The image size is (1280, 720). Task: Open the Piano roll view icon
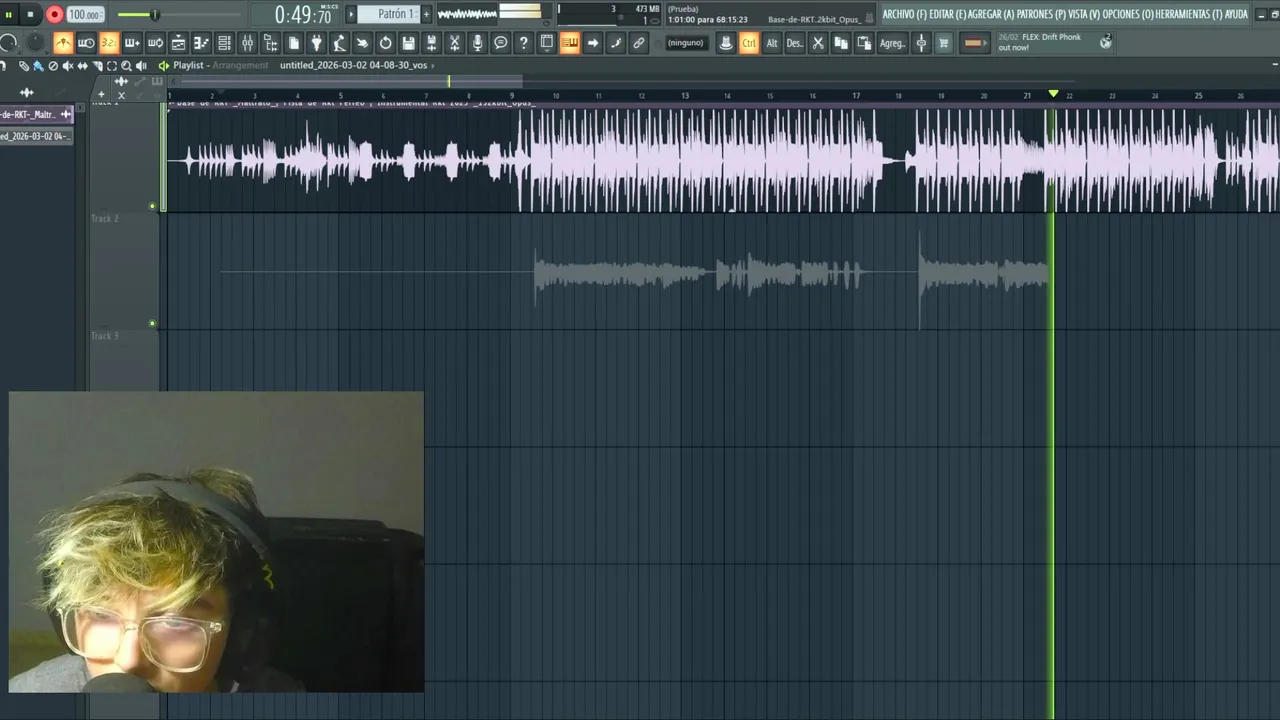pos(201,43)
